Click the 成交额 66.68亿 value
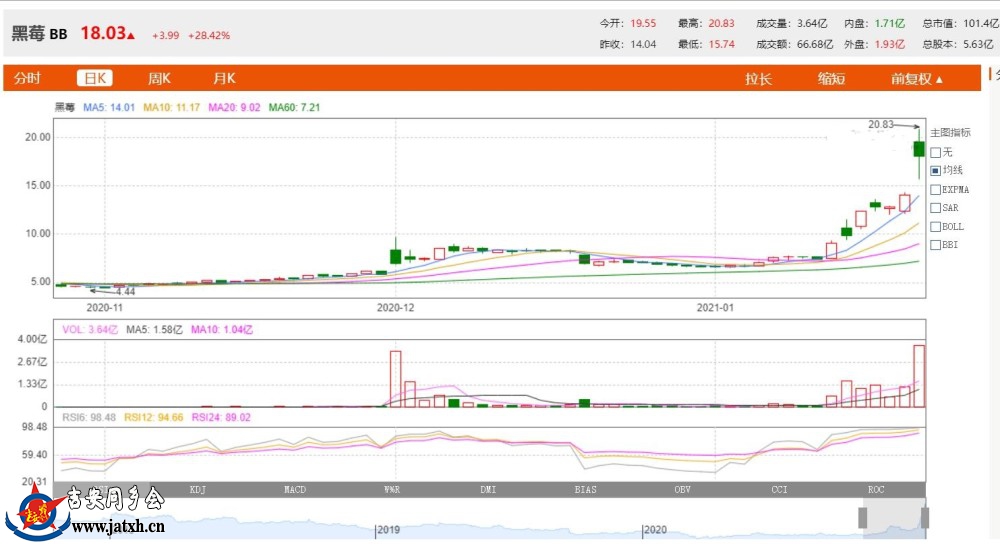This screenshot has width=1000, height=548. 815,45
